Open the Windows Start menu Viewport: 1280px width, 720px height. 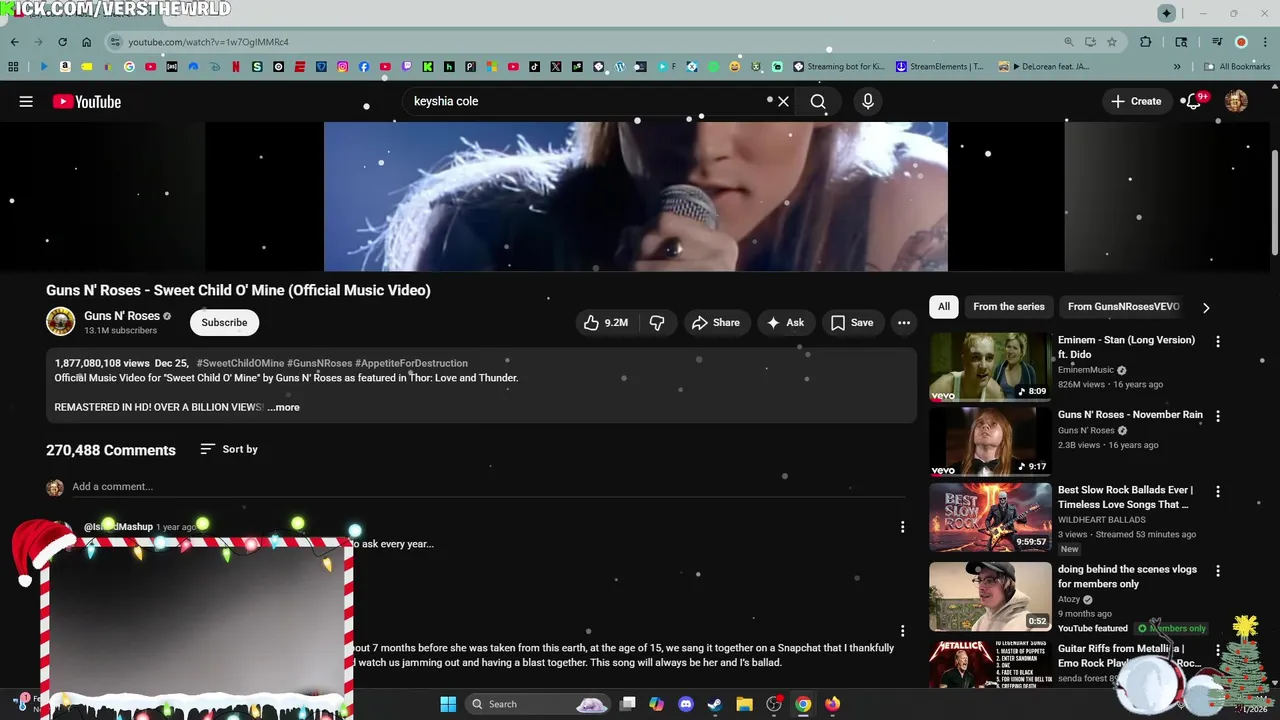tap(448, 704)
